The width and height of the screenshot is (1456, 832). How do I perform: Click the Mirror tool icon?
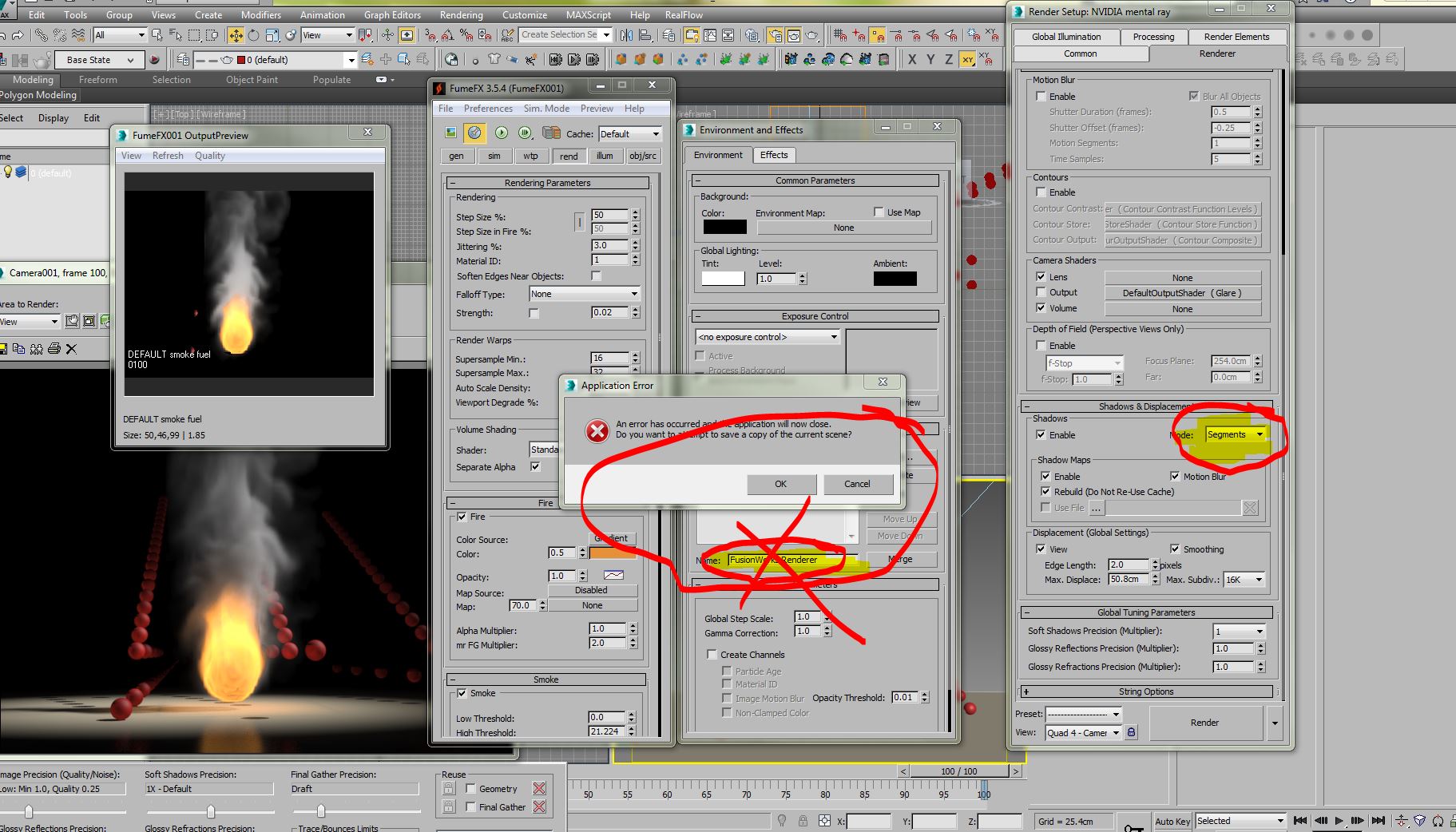pyautogui.click(x=626, y=35)
